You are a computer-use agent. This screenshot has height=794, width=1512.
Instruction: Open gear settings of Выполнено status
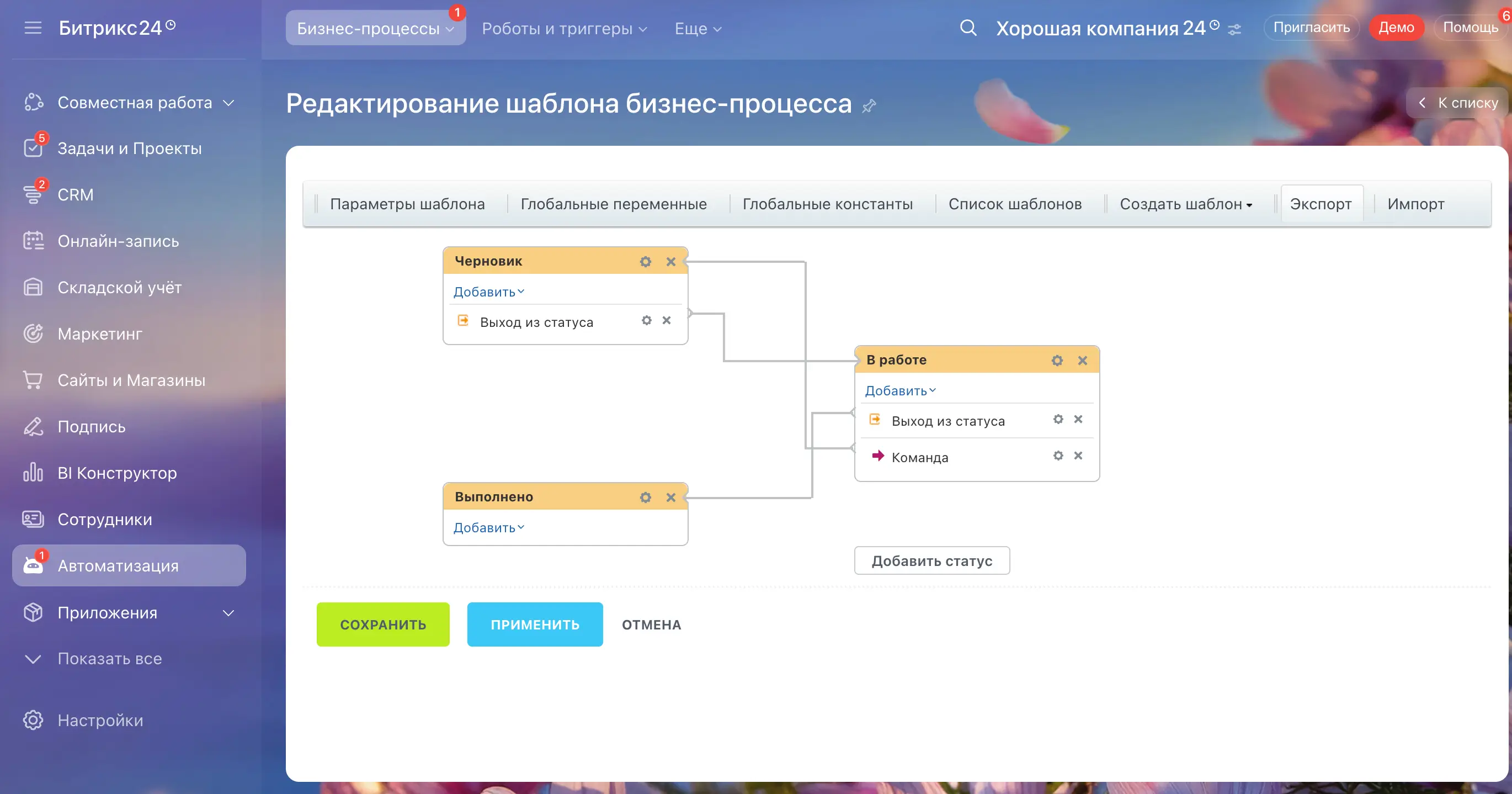pyautogui.click(x=645, y=498)
